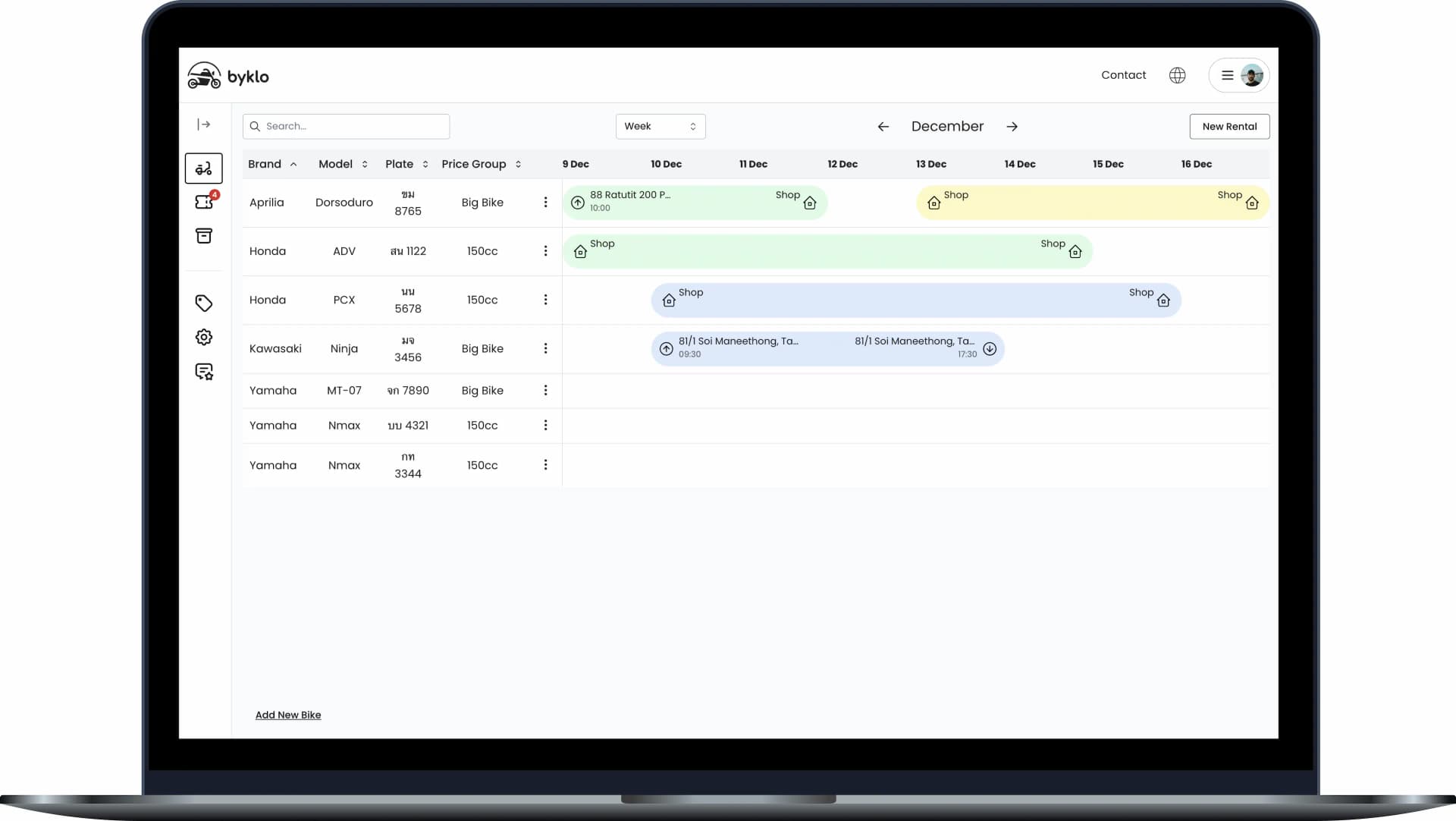1456x821 pixels.
Task: Open the bike fleet calendar icon
Action: pyautogui.click(x=203, y=168)
